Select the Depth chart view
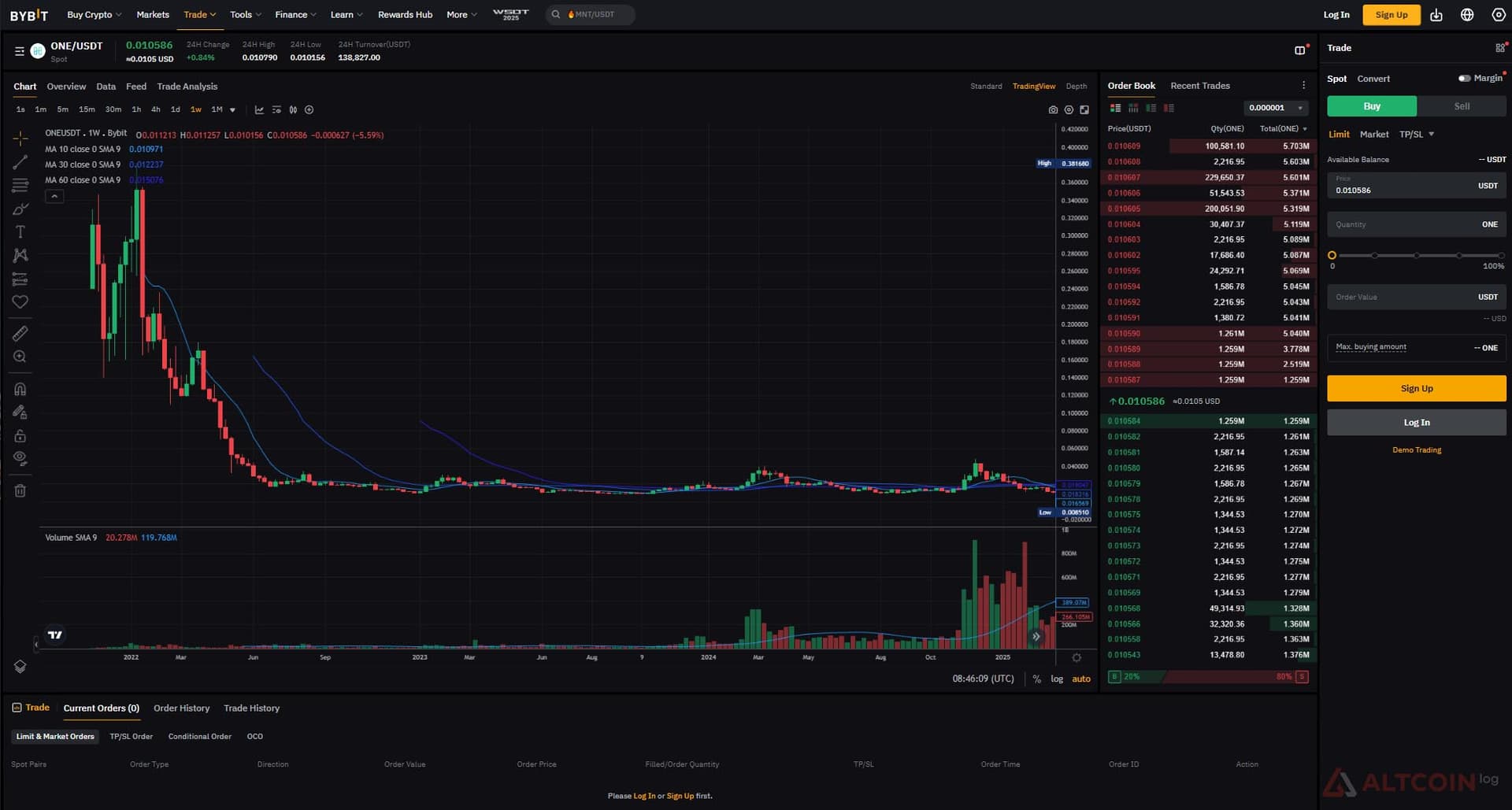The width and height of the screenshot is (1512, 810). 1076,87
